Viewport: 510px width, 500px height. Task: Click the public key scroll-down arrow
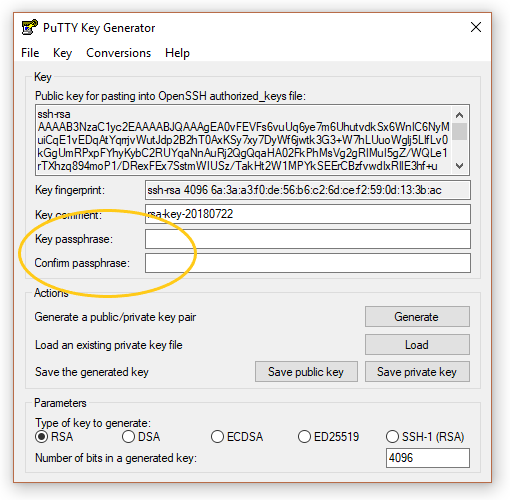tap(460, 166)
